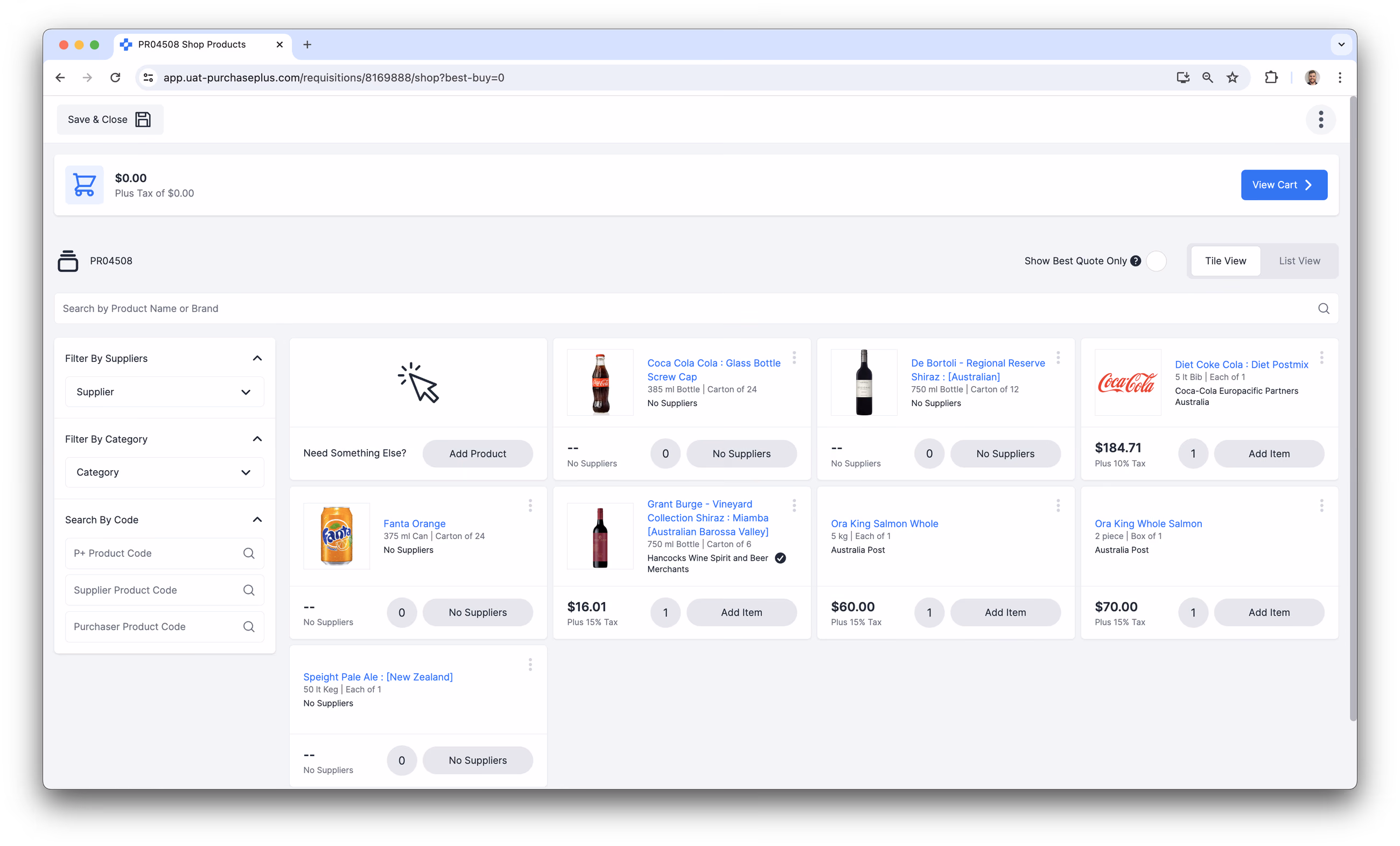Screen dimensions: 1400x846
Task: Click the browser back arrow
Action: coord(60,77)
